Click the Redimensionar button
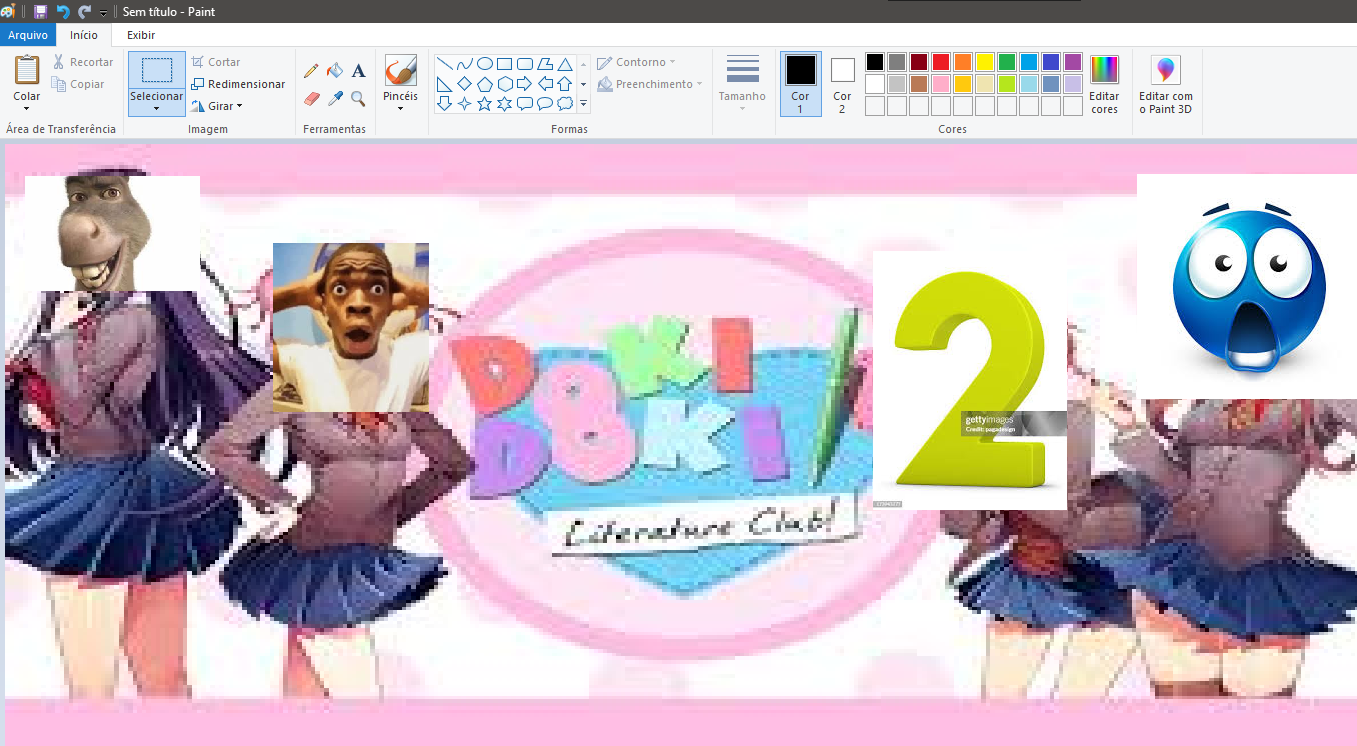The height and width of the screenshot is (746, 1357). click(x=238, y=84)
